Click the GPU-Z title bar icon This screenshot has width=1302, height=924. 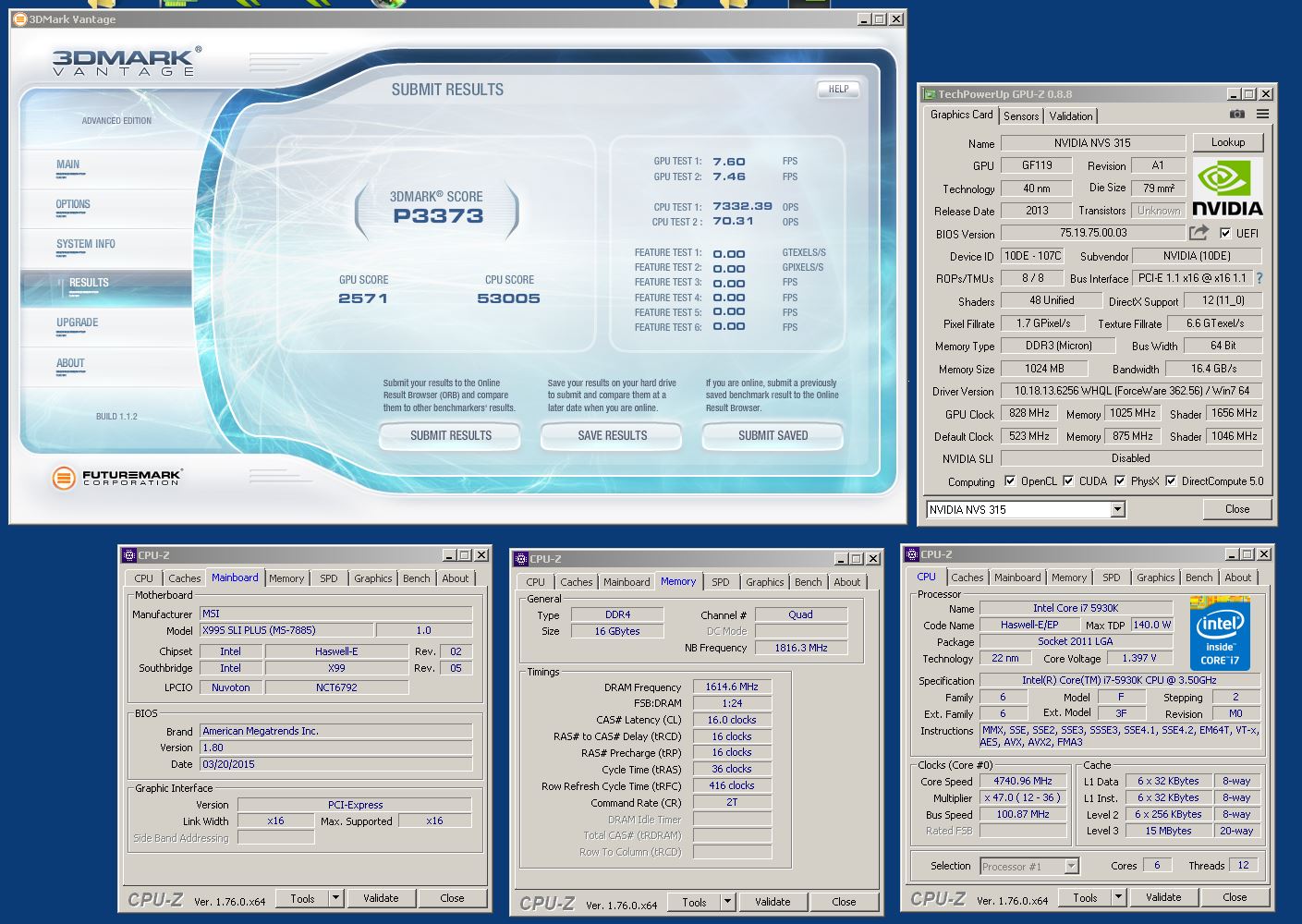tap(930, 94)
